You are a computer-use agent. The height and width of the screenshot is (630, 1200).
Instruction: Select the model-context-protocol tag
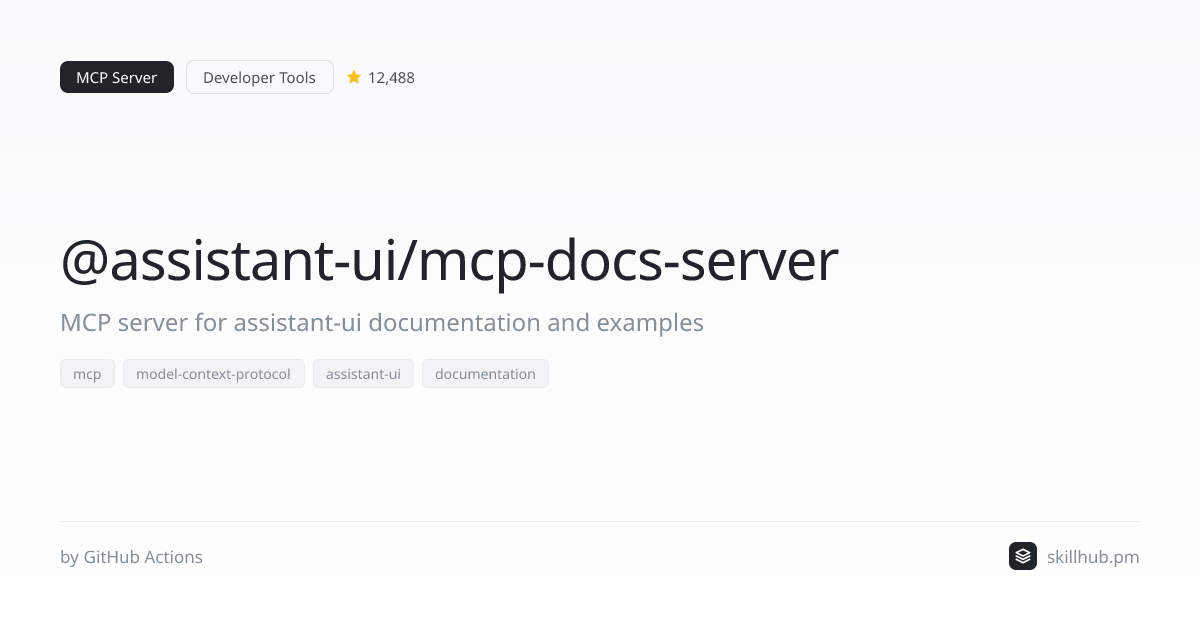214,374
